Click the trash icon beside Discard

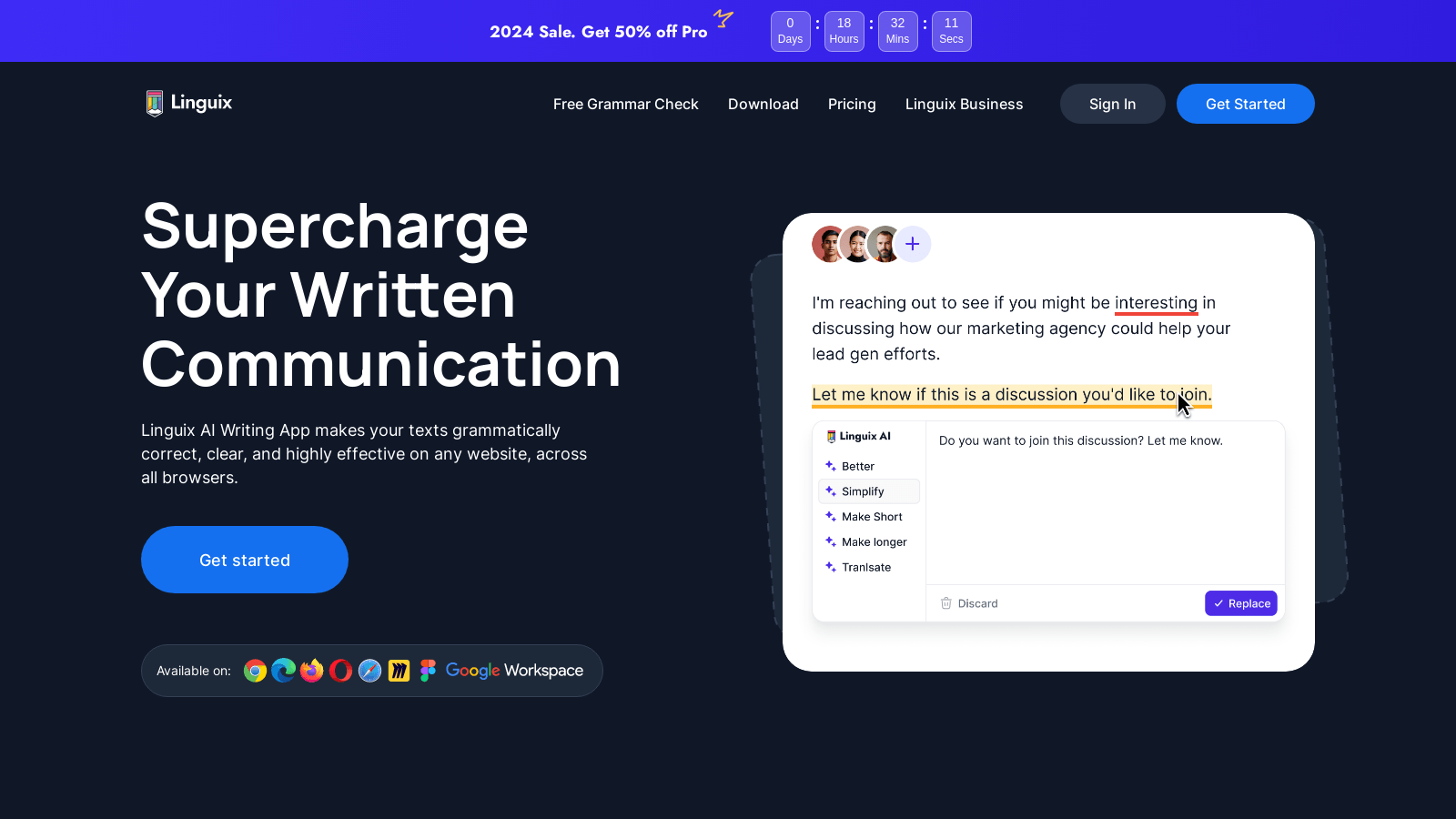coord(946,603)
